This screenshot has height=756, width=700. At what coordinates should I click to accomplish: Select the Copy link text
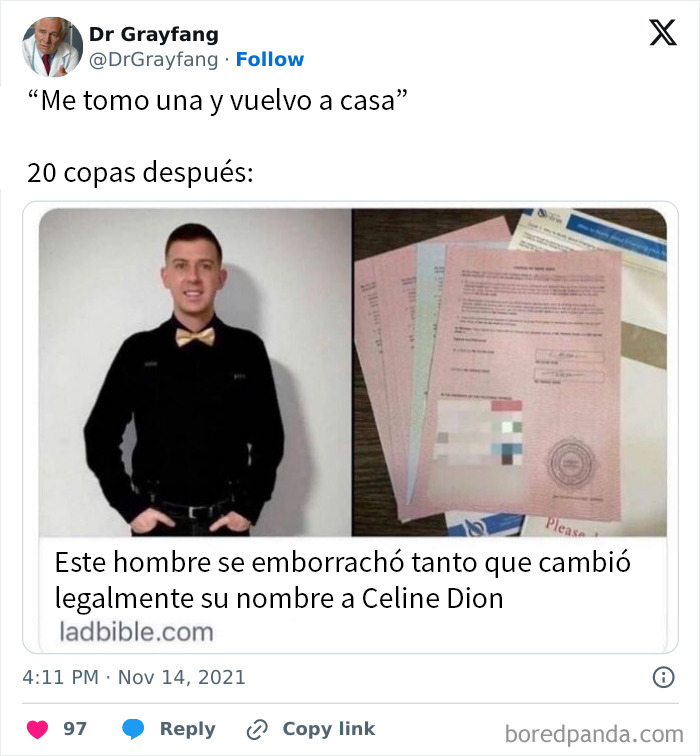pos(329,729)
